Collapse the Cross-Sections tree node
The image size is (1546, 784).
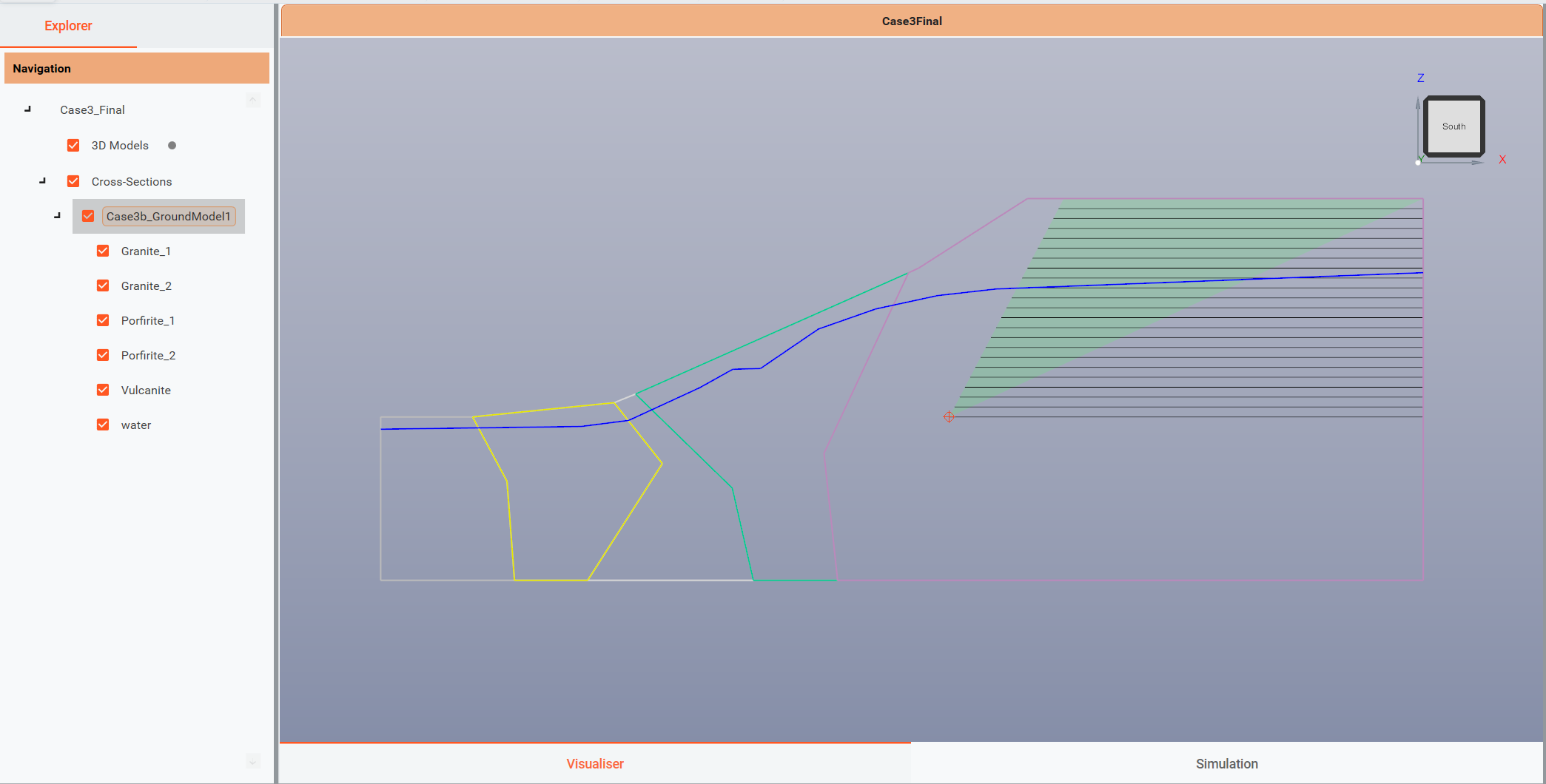point(43,180)
